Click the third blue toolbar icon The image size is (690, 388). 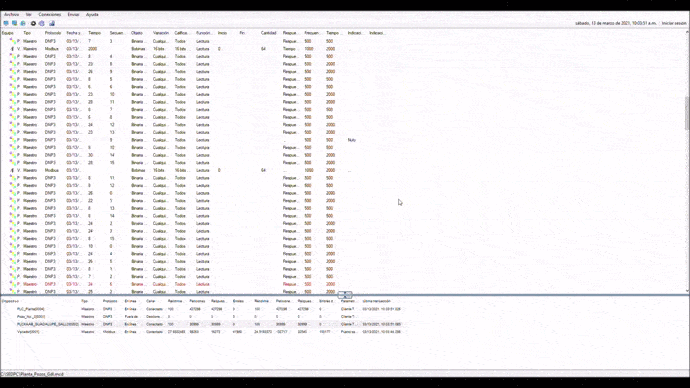(23, 23)
